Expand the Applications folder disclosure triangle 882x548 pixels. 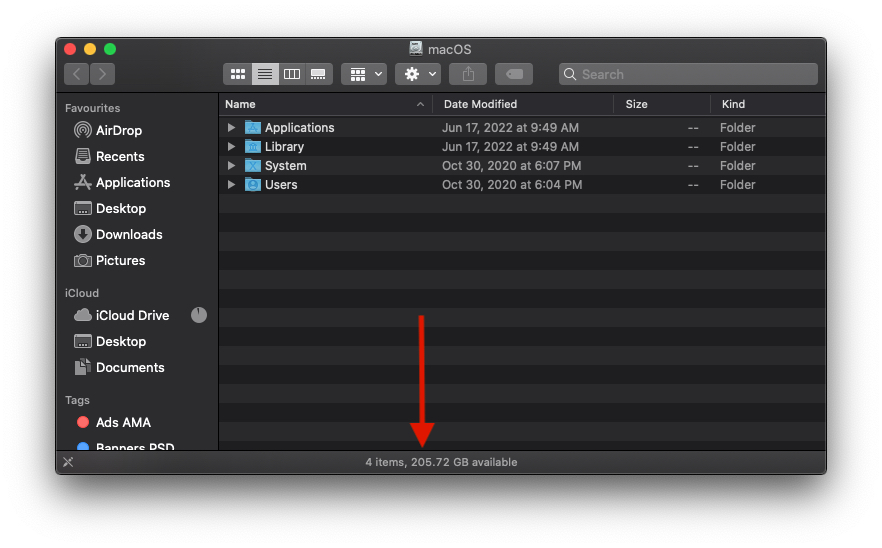pos(232,128)
